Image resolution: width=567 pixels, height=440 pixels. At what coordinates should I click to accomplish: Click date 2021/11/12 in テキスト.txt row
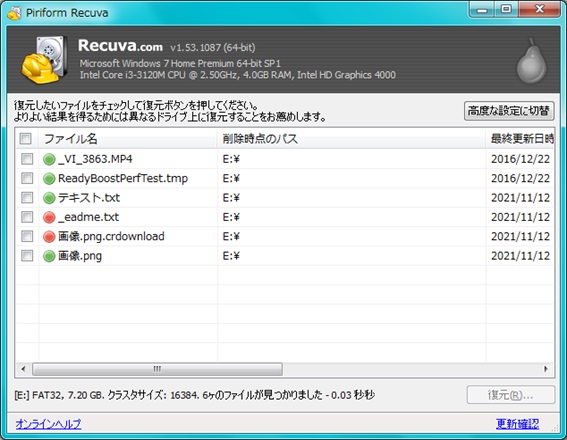[520, 198]
